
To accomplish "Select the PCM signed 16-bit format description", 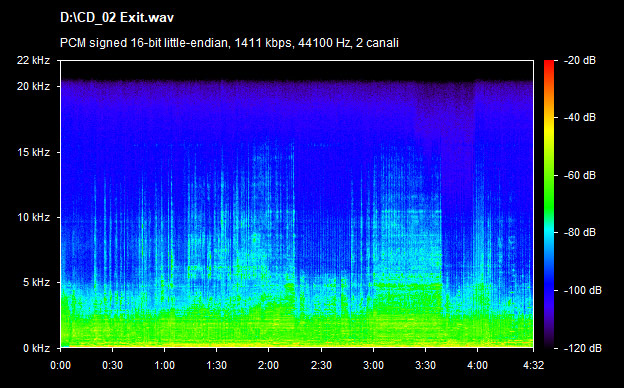I will pos(229,43).
